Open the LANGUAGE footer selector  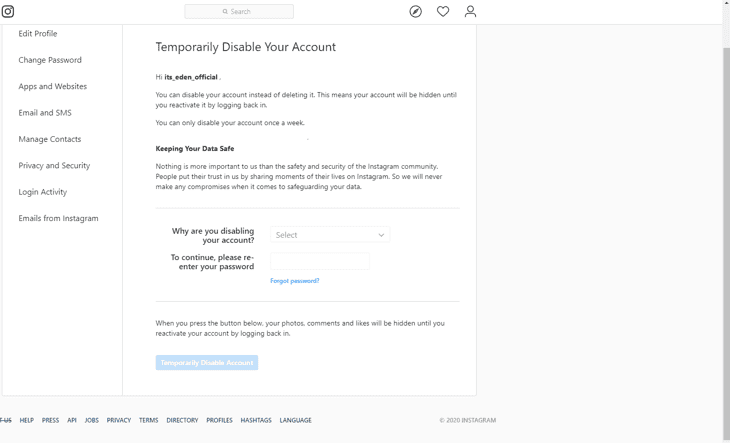pyautogui.click(x=296, y=420)
